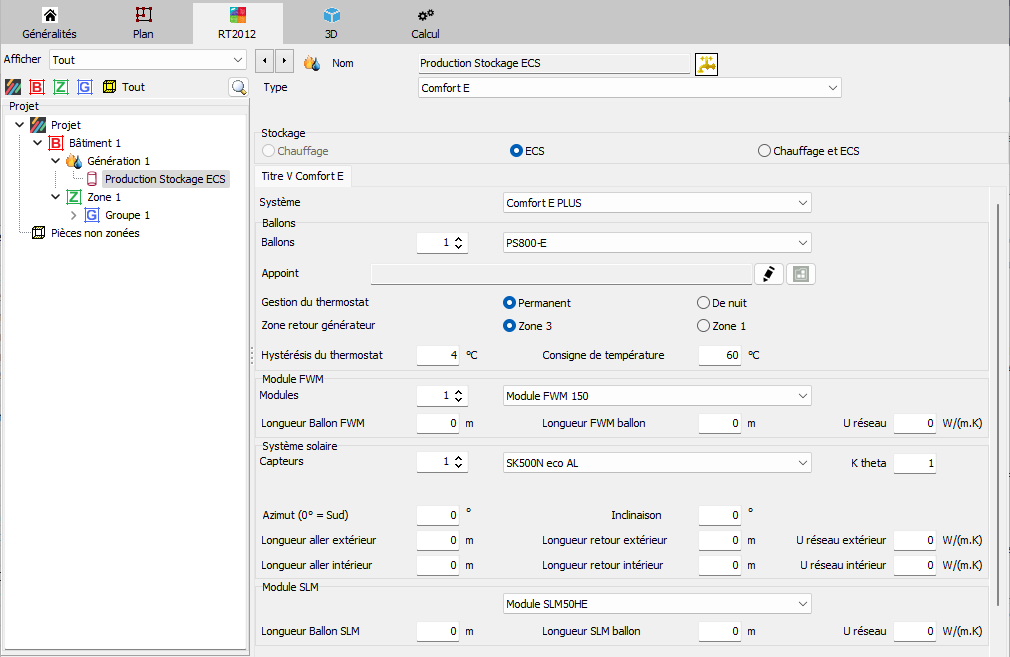
Task: Switch to the Calcul tab
Action: click(x=425, y=23)
